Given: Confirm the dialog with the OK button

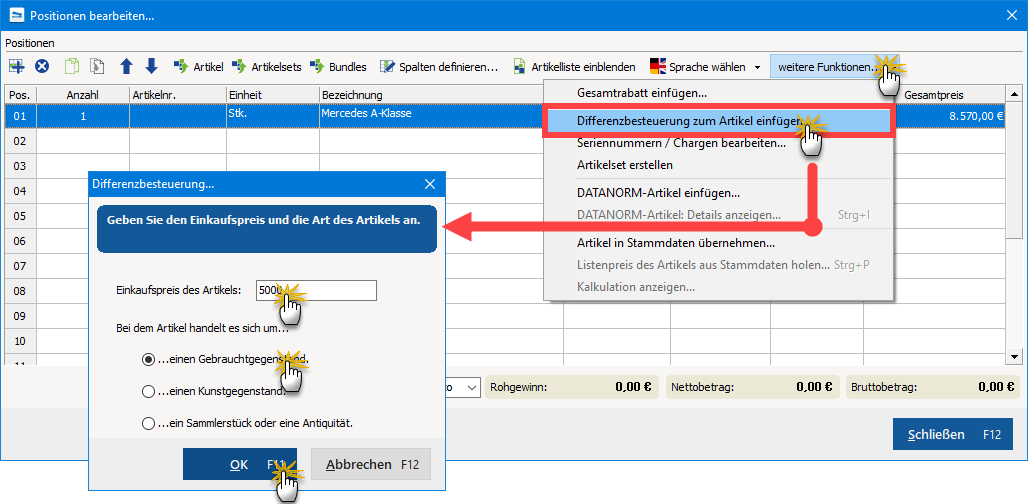Looking at the screenshot, I should click(239, 464).
